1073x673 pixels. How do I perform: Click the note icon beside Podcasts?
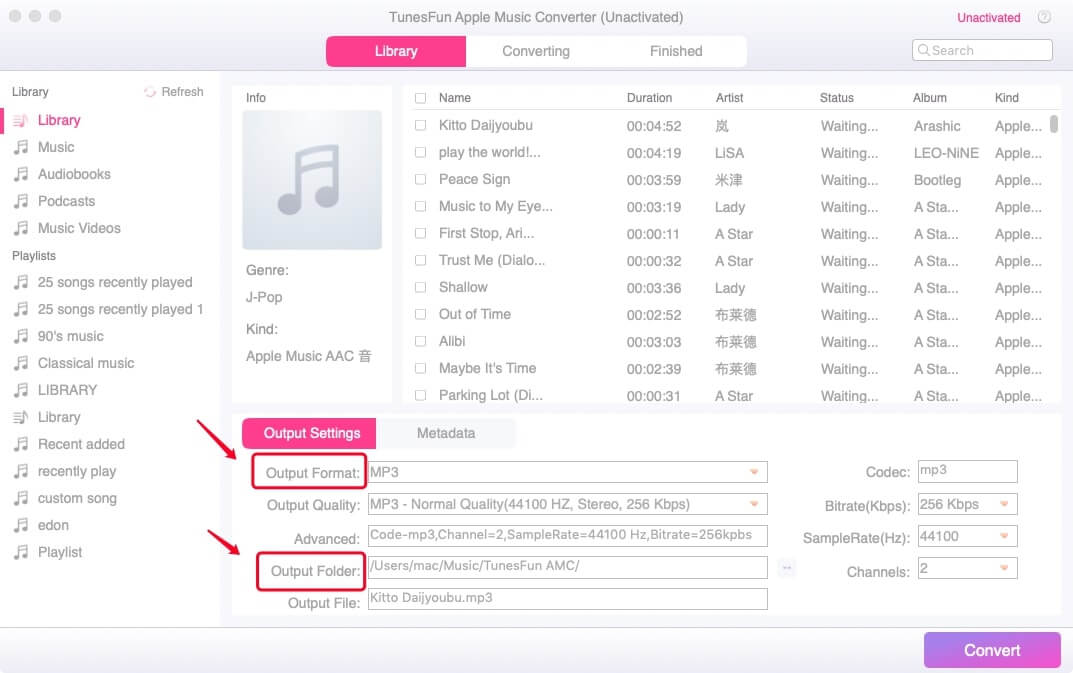pos(21,201)
